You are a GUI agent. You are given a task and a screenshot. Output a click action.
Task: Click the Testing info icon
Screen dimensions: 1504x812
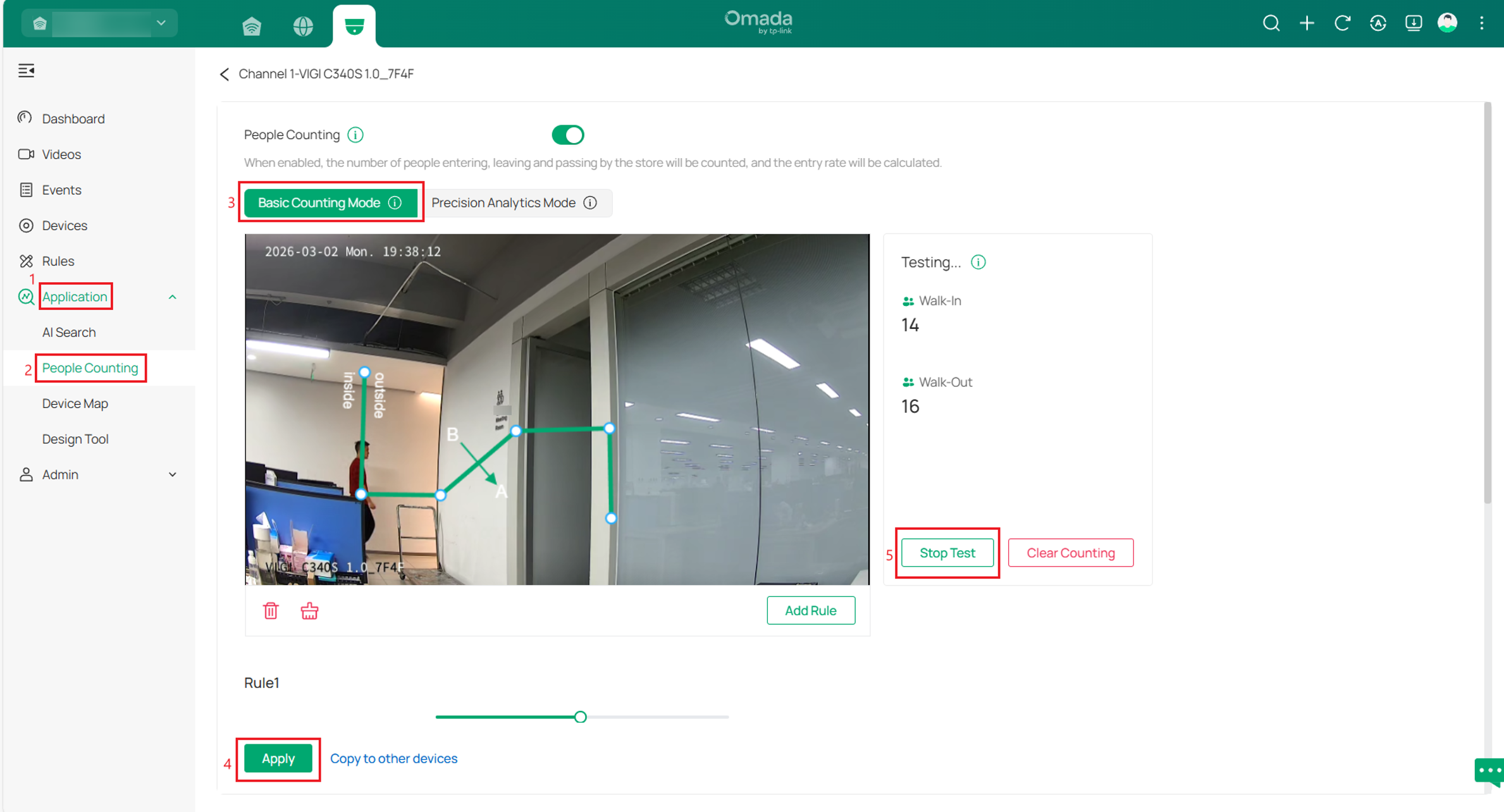[x=978, y=262]
